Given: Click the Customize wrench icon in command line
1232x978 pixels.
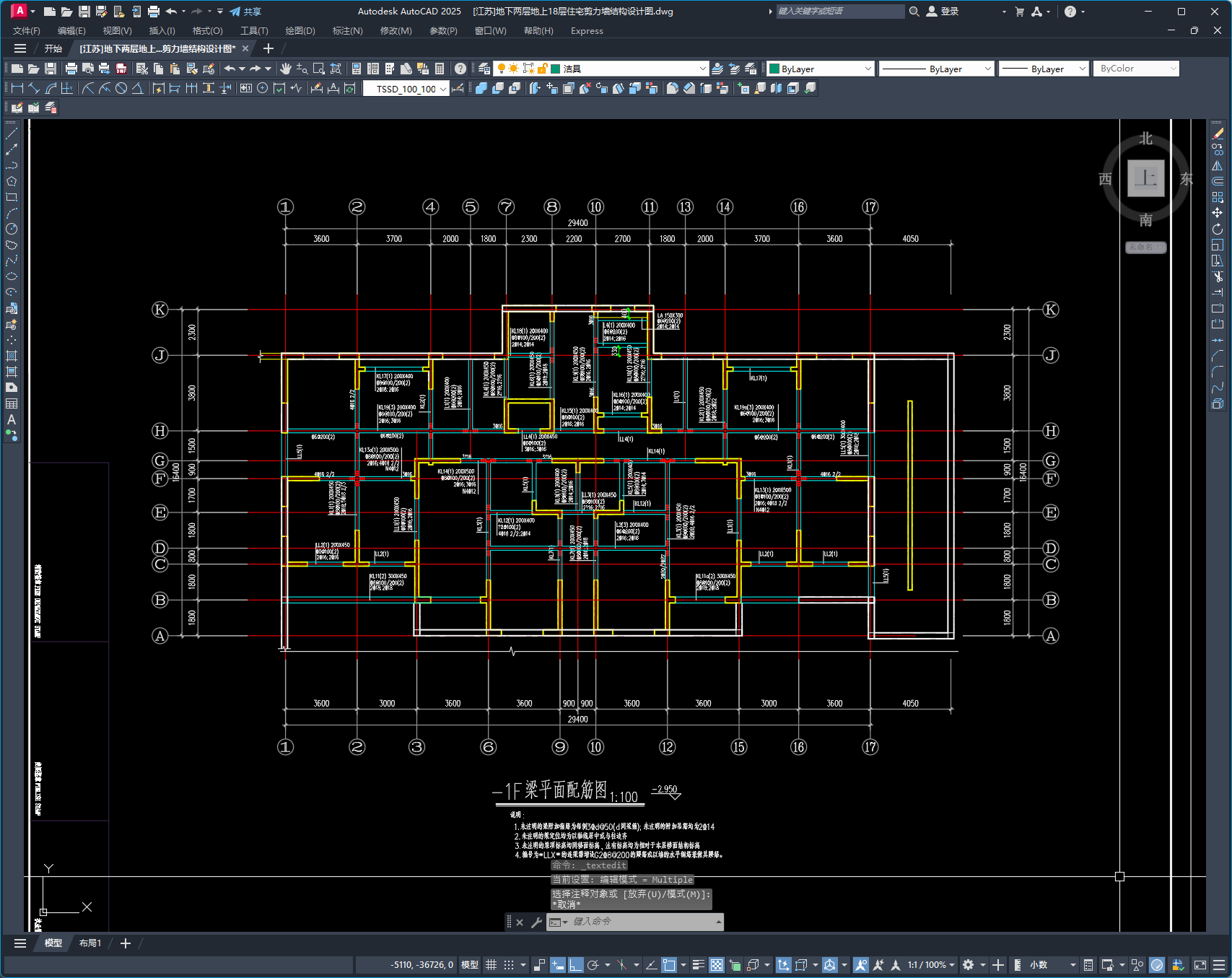Looking at the screenshot, I should pyautogui.click(x=536, y=922).
